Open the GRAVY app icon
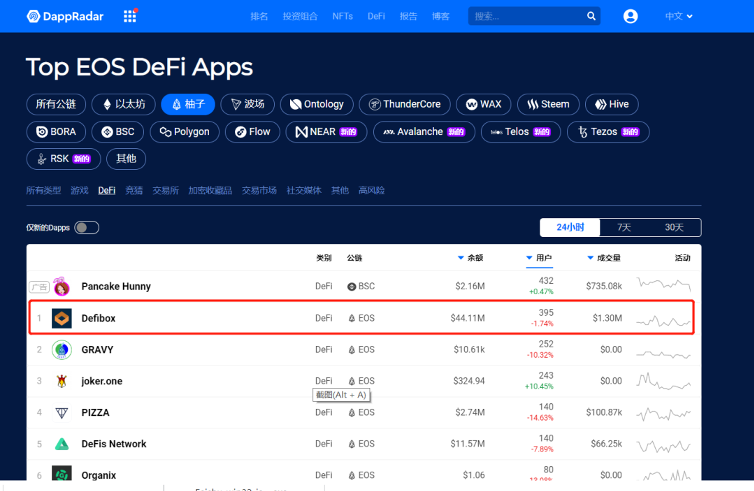Viewport: 754px width, 491px height. [x=62, y=350]
